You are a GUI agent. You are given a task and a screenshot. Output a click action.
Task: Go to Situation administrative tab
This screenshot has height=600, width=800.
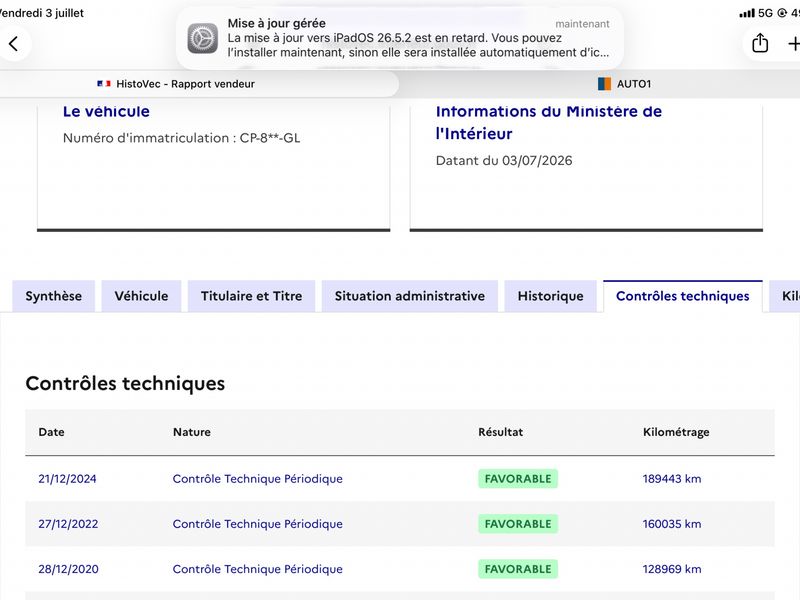coord(410,296)
